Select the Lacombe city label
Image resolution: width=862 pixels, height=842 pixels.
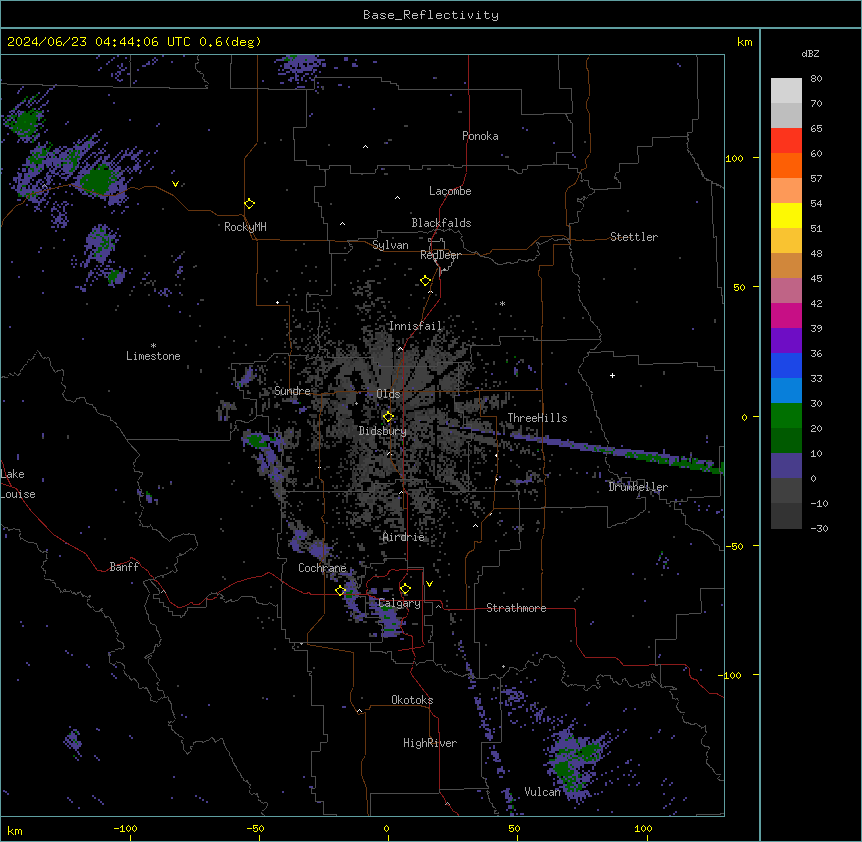pyautogui.click(x=450, y=191)
